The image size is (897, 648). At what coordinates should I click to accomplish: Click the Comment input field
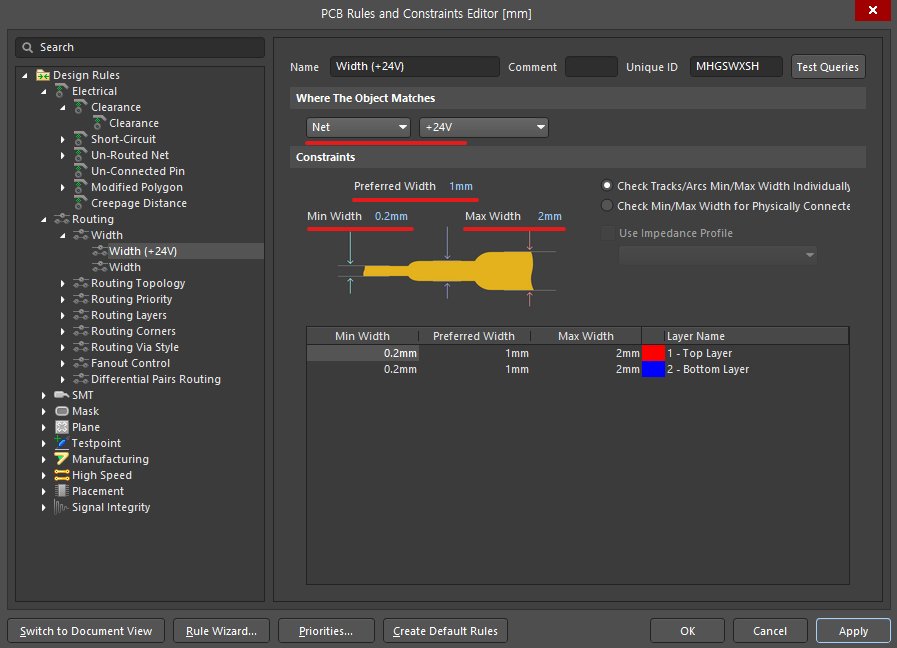[592, 66]
